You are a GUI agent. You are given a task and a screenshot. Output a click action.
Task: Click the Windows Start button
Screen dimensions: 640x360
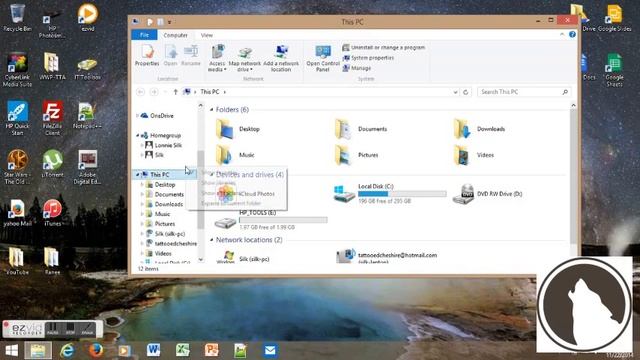click(x=11, y=350)
